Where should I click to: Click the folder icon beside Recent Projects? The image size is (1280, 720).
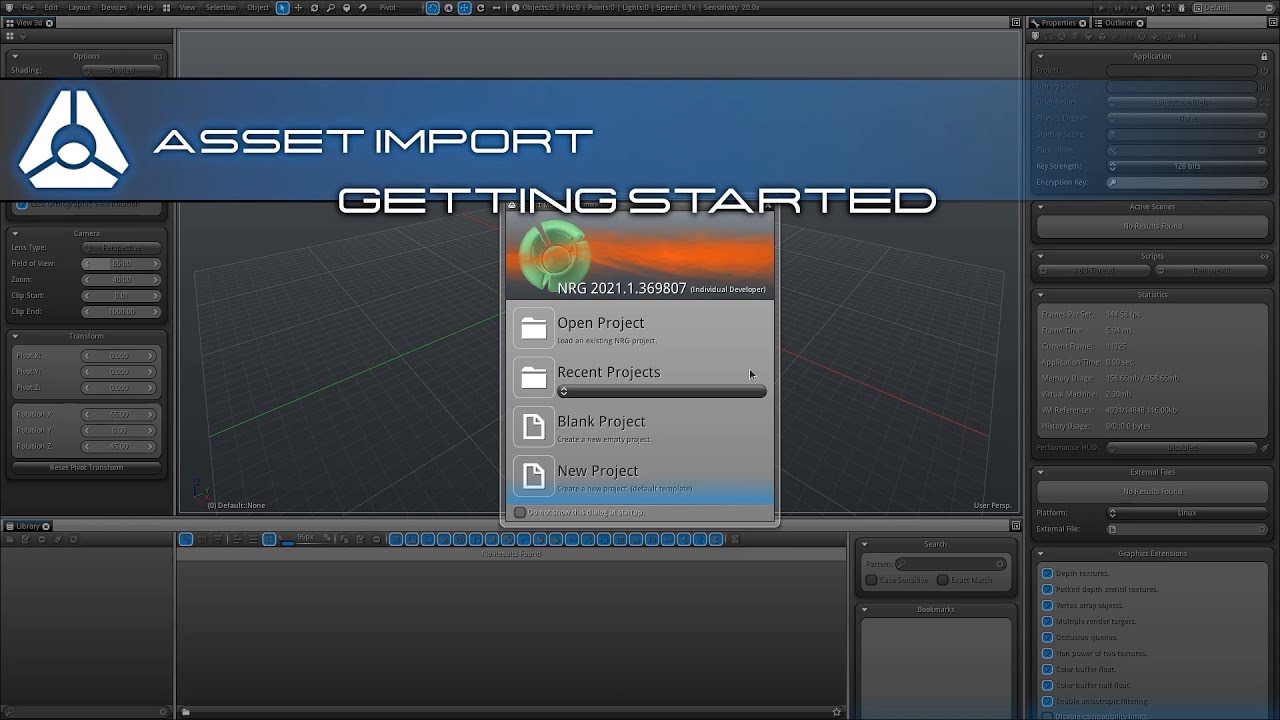pyautogui.click(x=534, y=377)
